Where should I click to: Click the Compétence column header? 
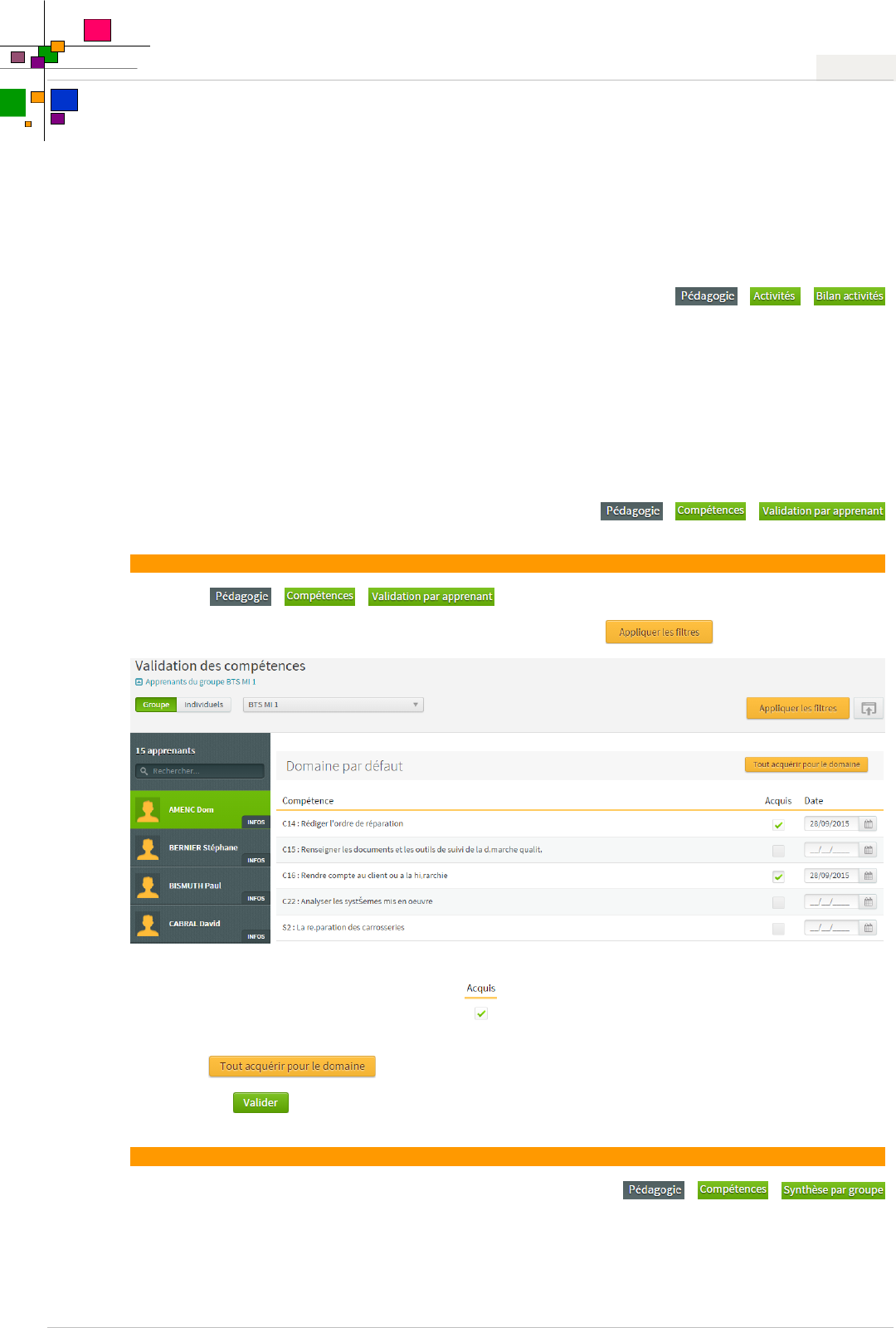tap(308, 801)
